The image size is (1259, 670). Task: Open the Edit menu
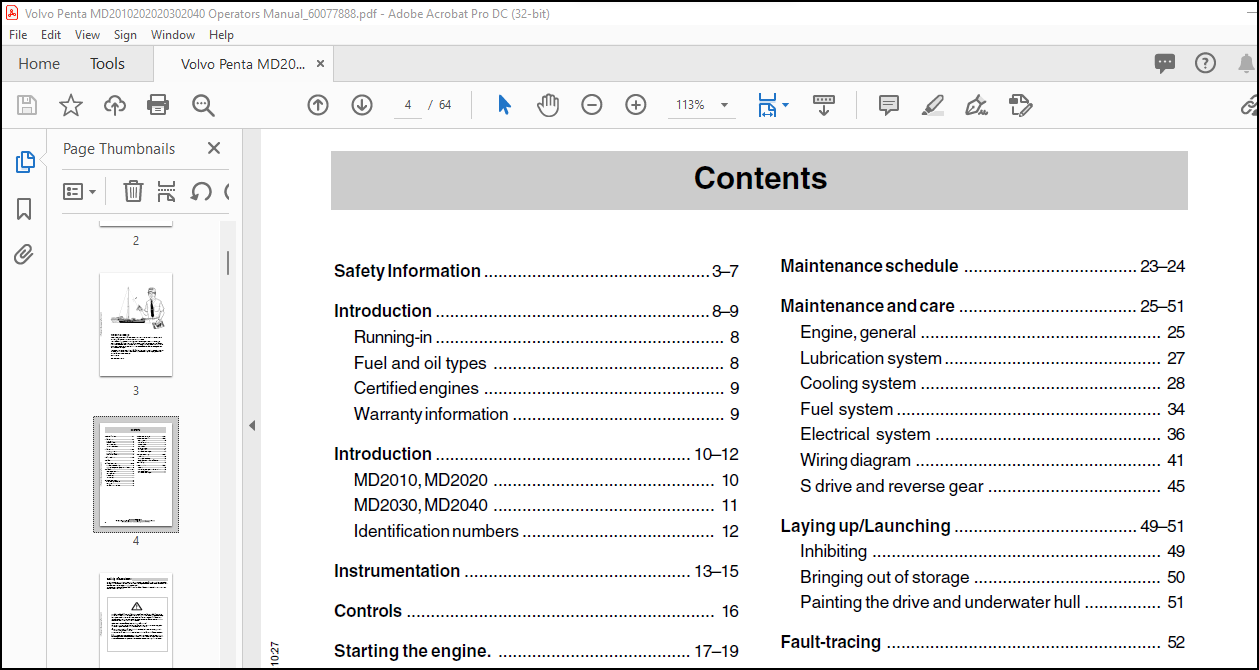click(51, 34)
